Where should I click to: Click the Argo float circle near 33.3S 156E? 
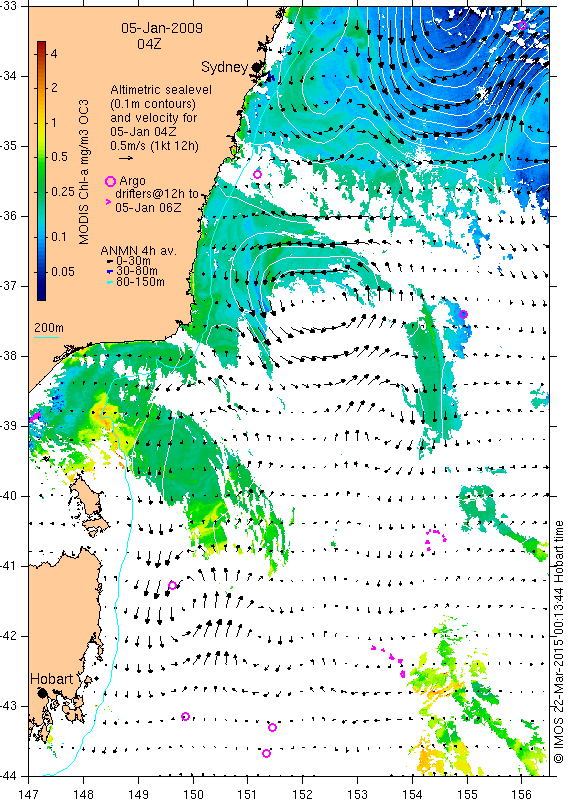pyautogui.click(x=523, y=26)
